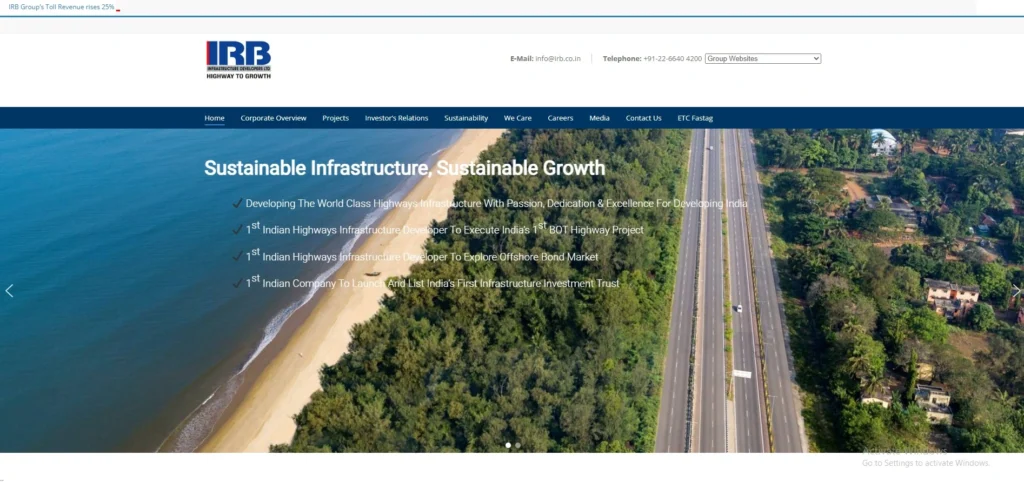Click the IRB Highway to Growth logo

click(x=238, y=60)
